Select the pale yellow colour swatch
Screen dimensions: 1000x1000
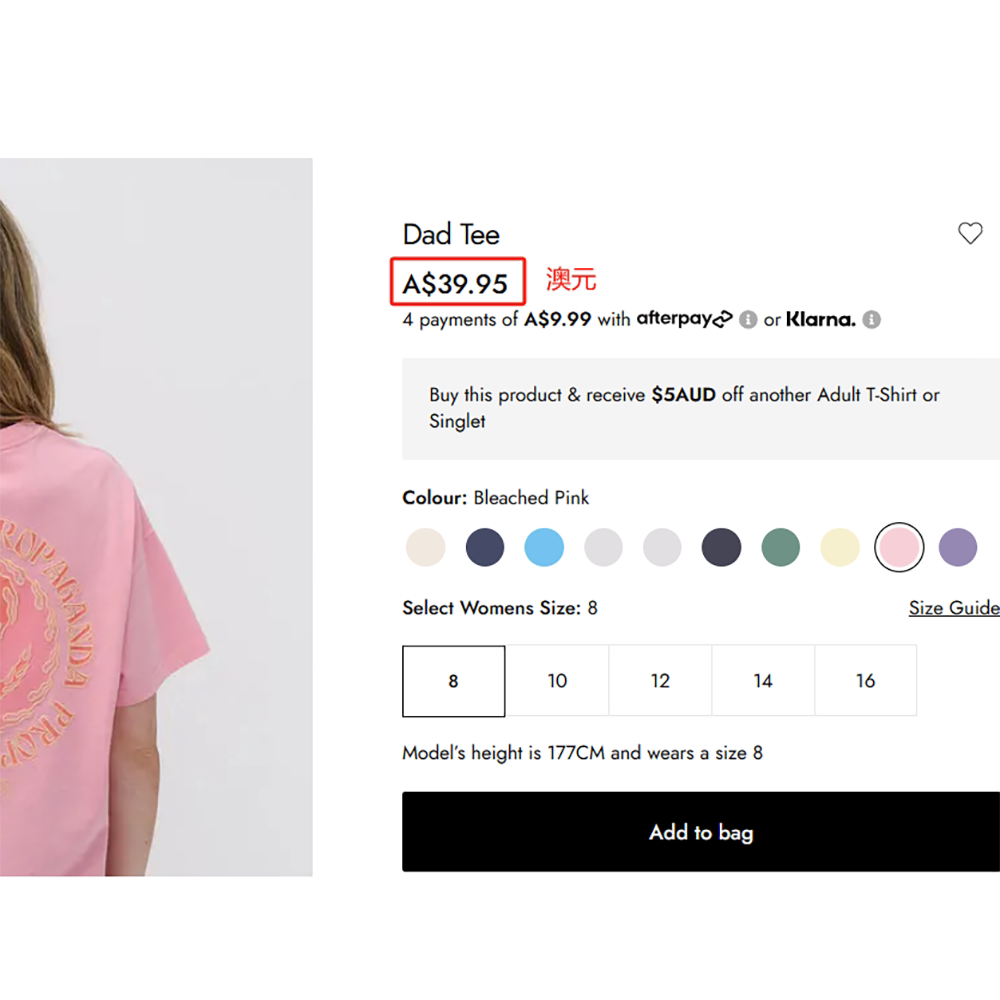pos(840,548)
